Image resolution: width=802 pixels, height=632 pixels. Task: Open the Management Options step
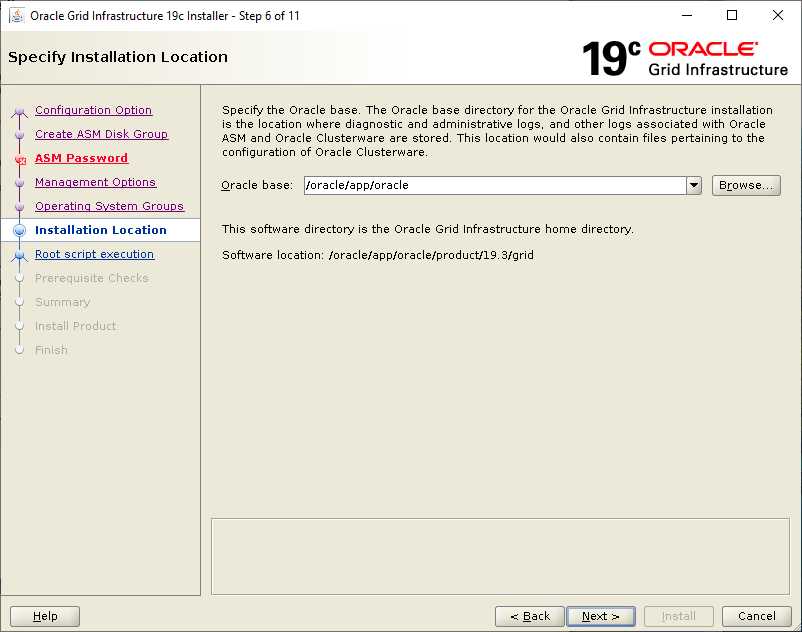[x=95, y=182]
